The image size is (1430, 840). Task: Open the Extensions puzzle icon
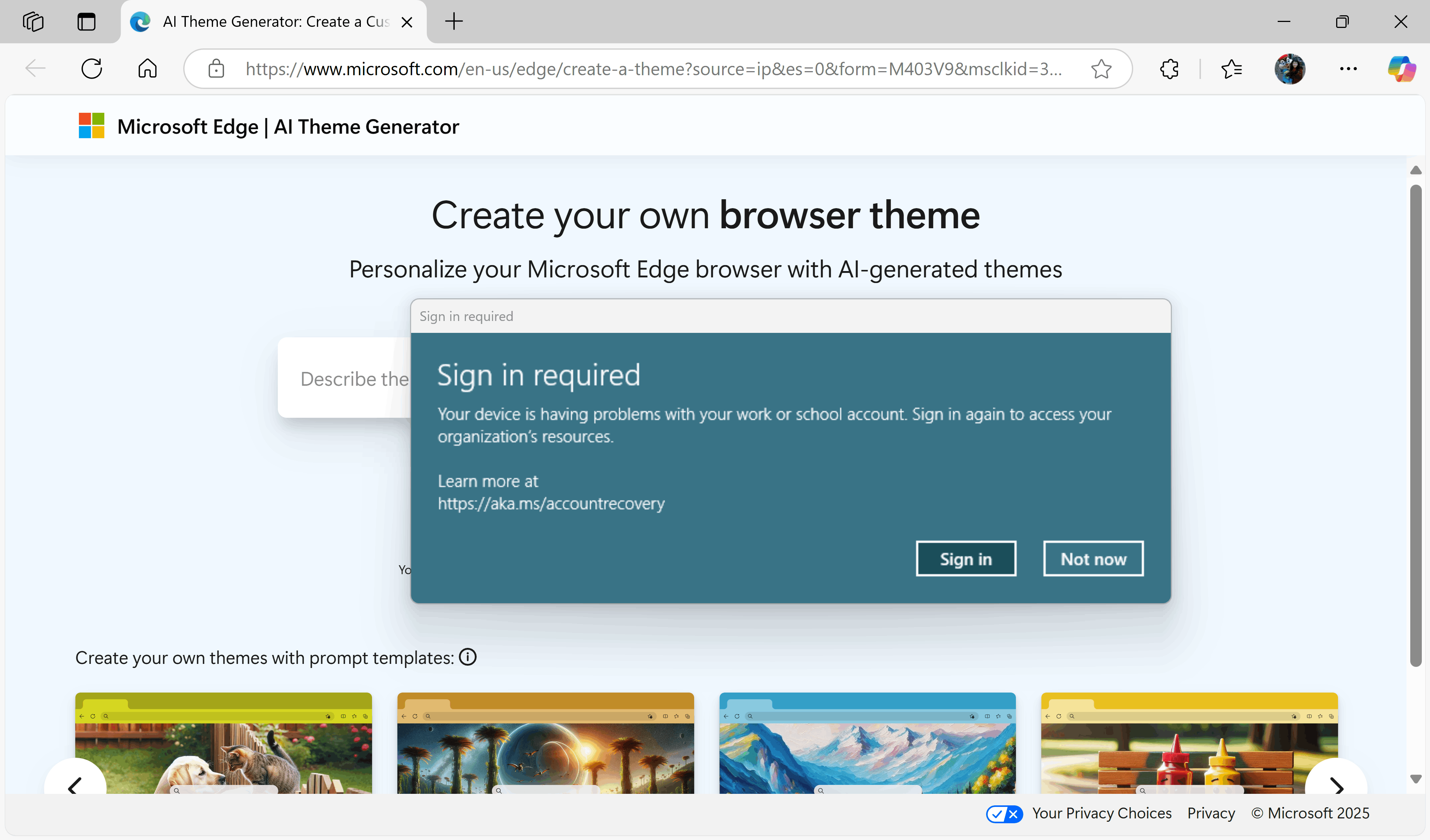(x=1169, y=69)
